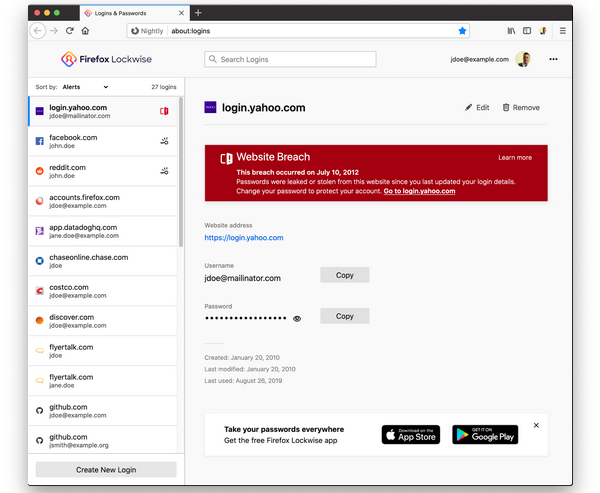Select the chaseonline.chase.com login entry
600x493 pixels.
pos(103,261)
